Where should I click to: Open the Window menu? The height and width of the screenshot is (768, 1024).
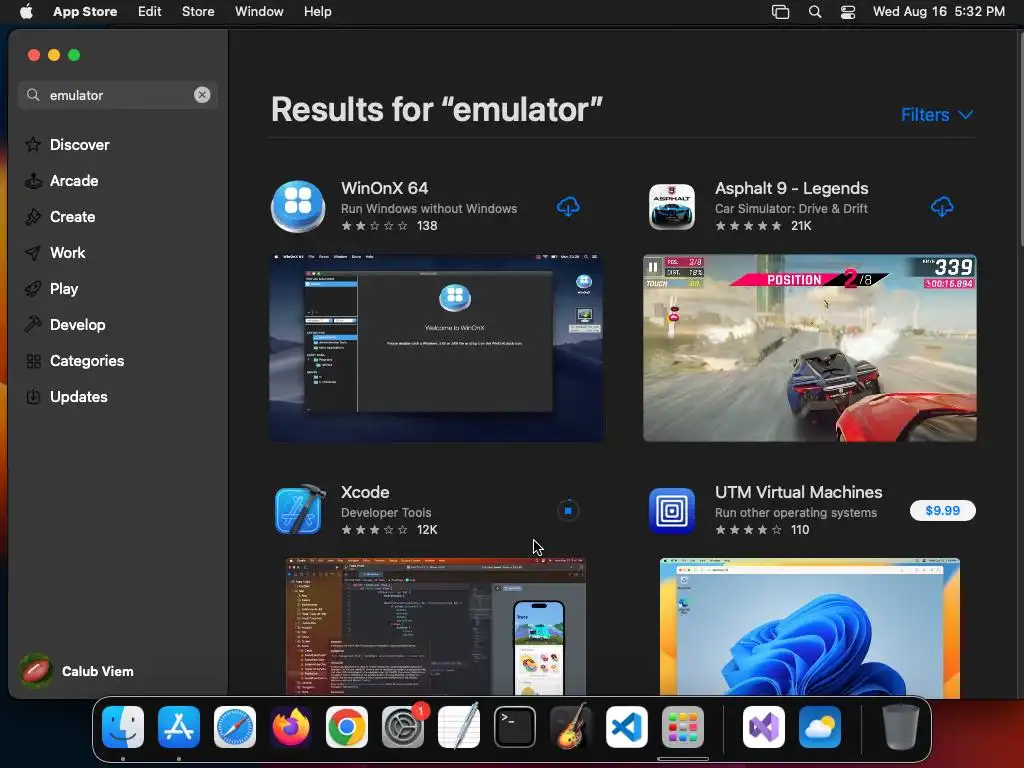259,11
